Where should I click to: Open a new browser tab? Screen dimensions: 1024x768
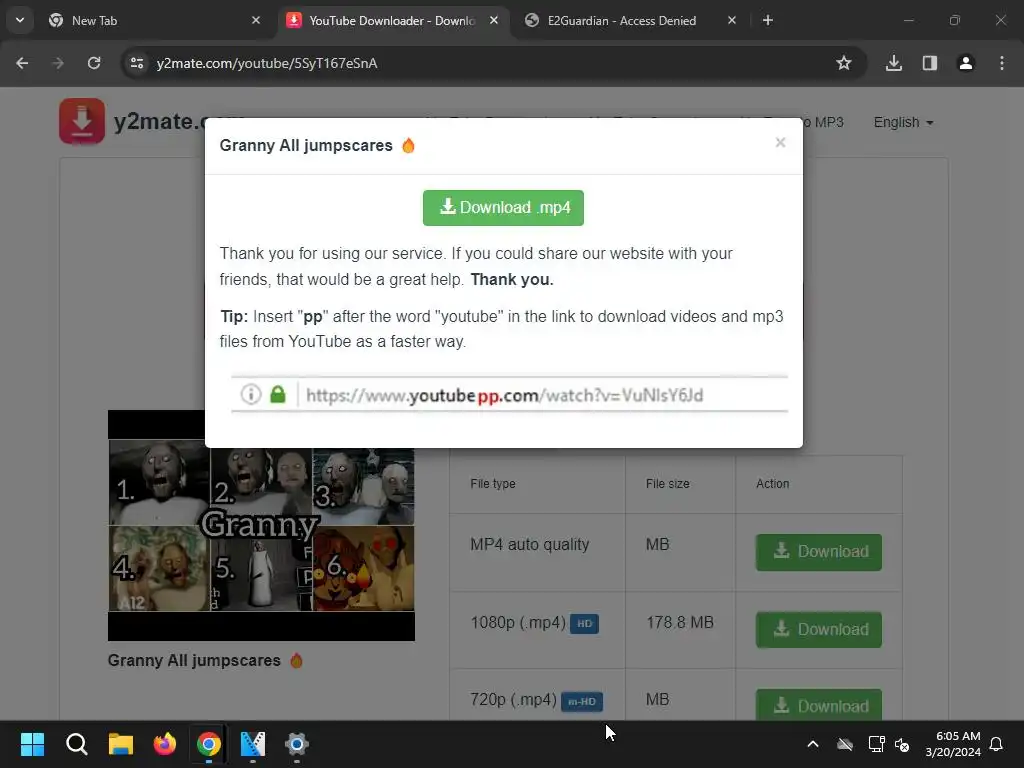(768, 21)
